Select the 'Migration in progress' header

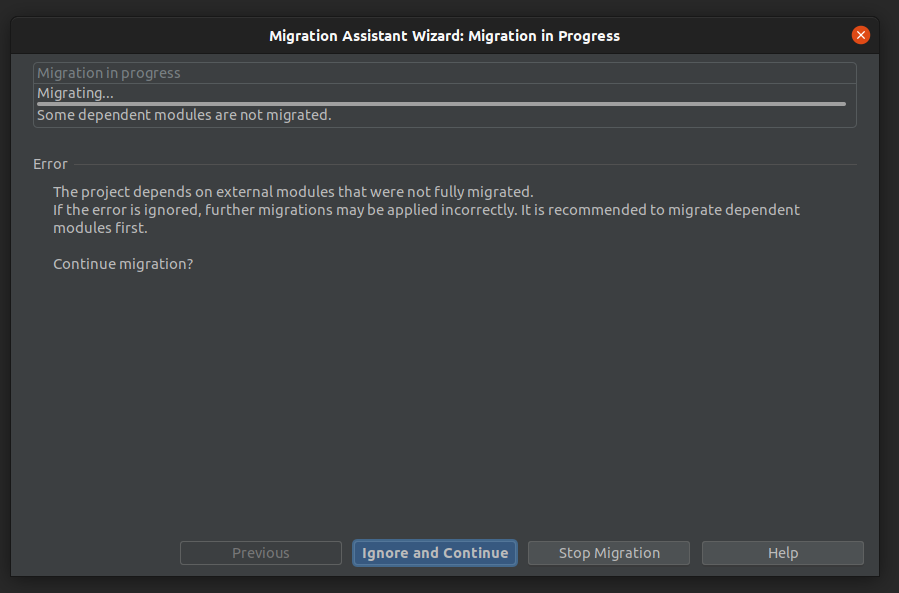click(109, 73)
